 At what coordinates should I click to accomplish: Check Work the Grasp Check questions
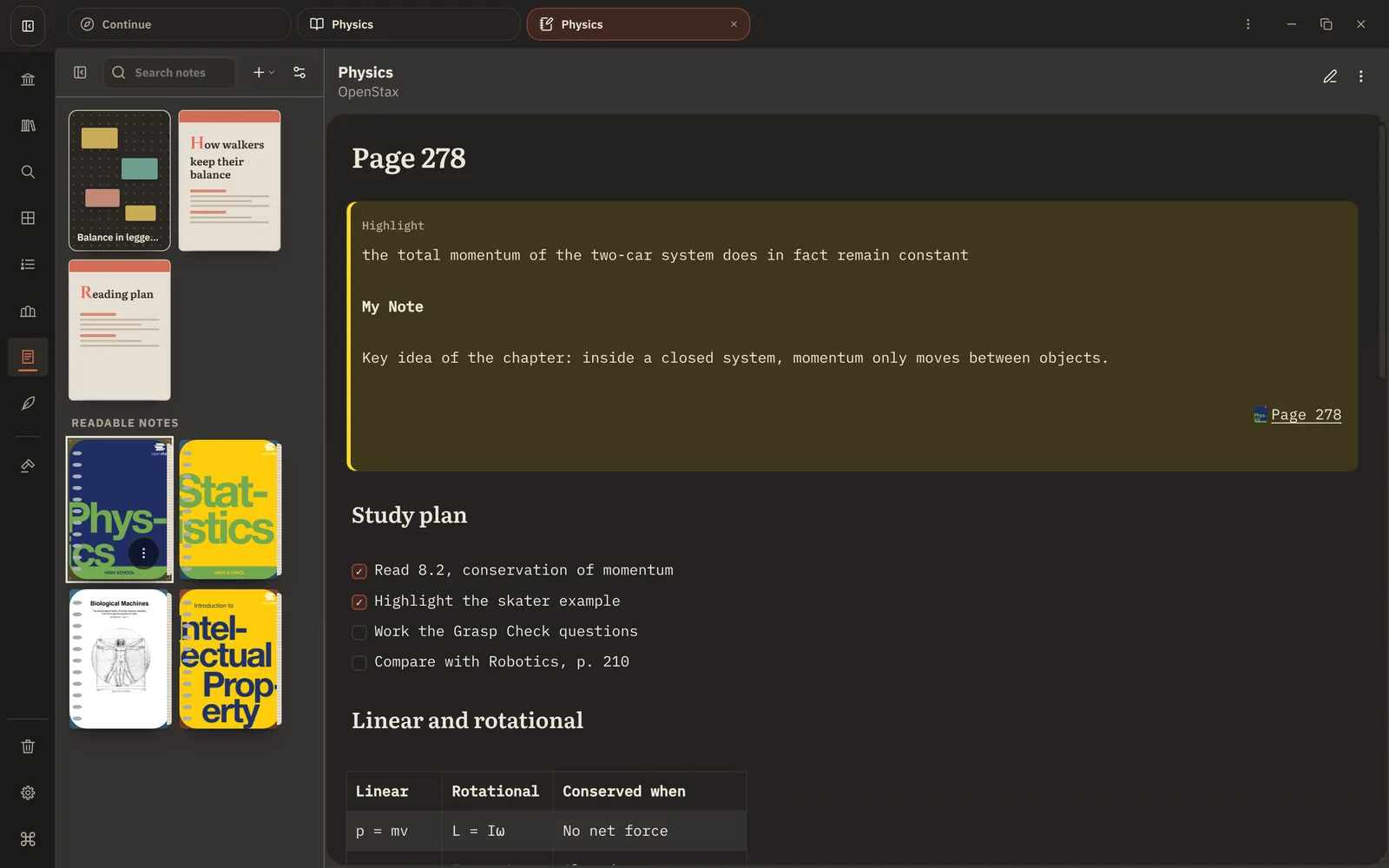tap(359, 632)
